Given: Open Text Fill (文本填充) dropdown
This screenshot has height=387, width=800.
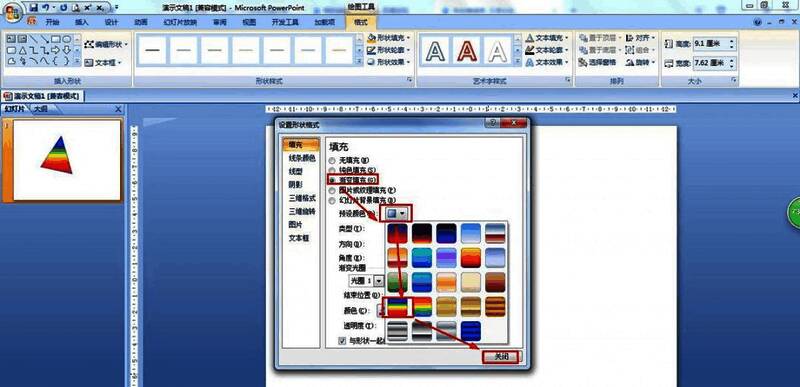Looking at the screenshot, I should pos(547,38).
